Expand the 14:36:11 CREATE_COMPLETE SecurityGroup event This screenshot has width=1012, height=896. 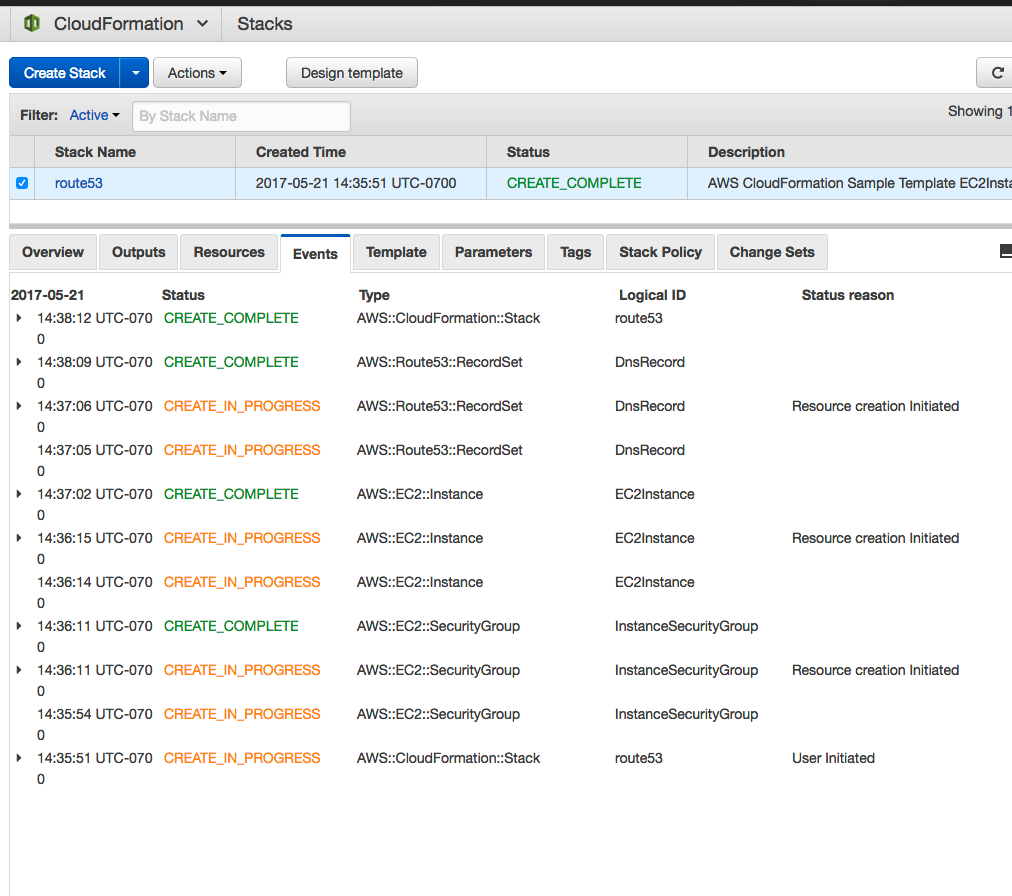point(19,626)
